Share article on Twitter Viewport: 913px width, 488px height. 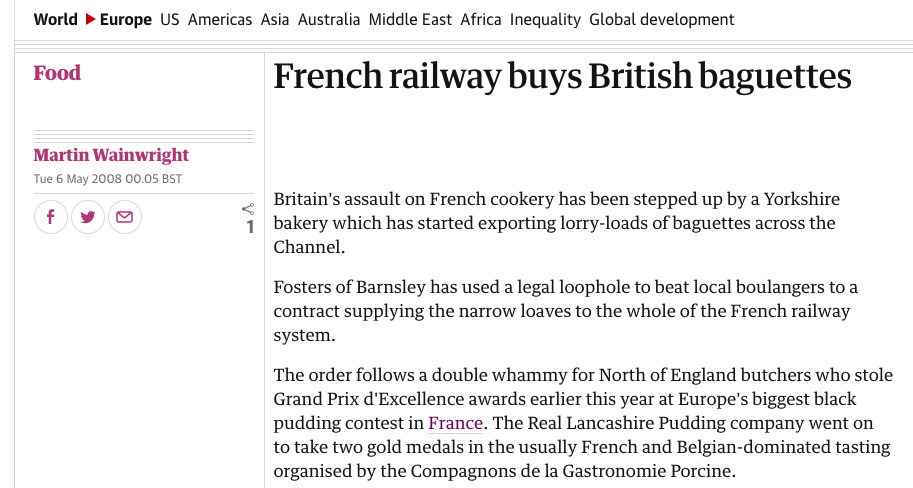click(x=88, y=217)
